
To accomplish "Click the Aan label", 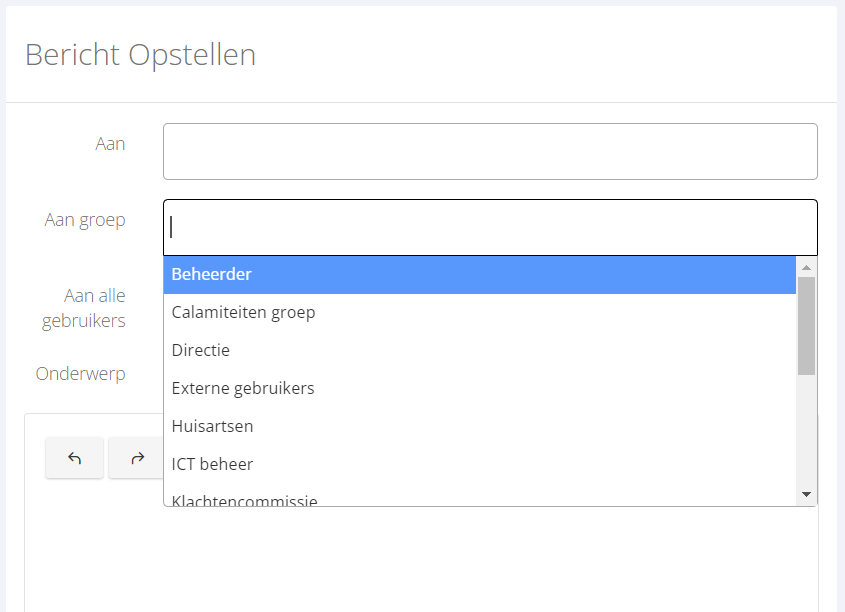I will 110,144.
